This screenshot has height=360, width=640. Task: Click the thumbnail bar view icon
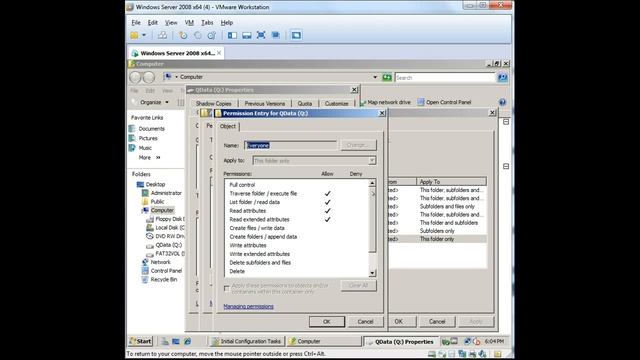pyautogui.click(x=247, y=36)
